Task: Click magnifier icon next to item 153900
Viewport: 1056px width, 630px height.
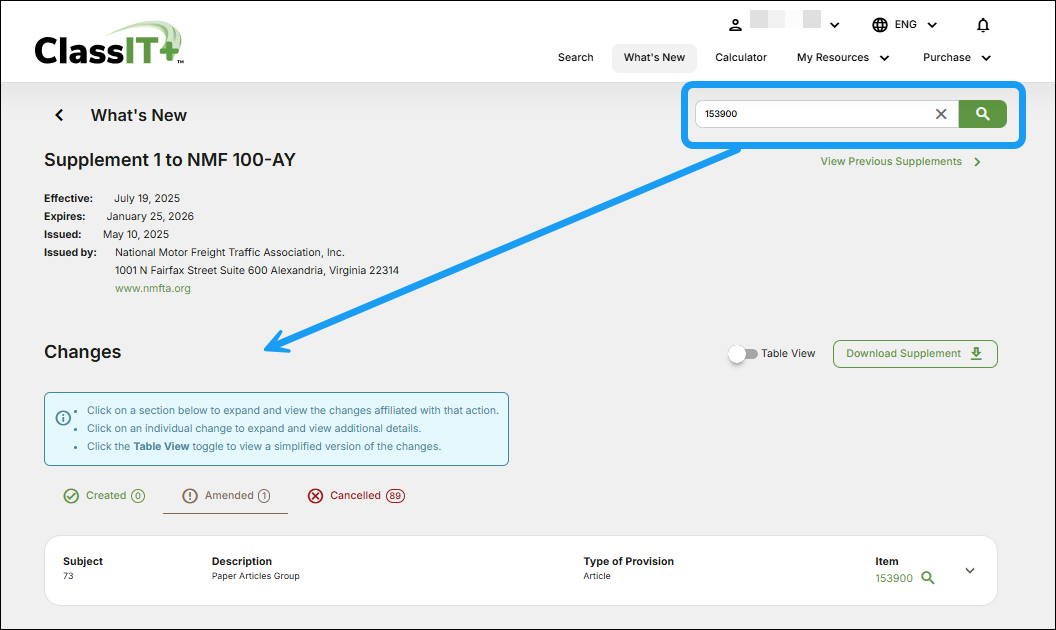Action: [928, 578]
